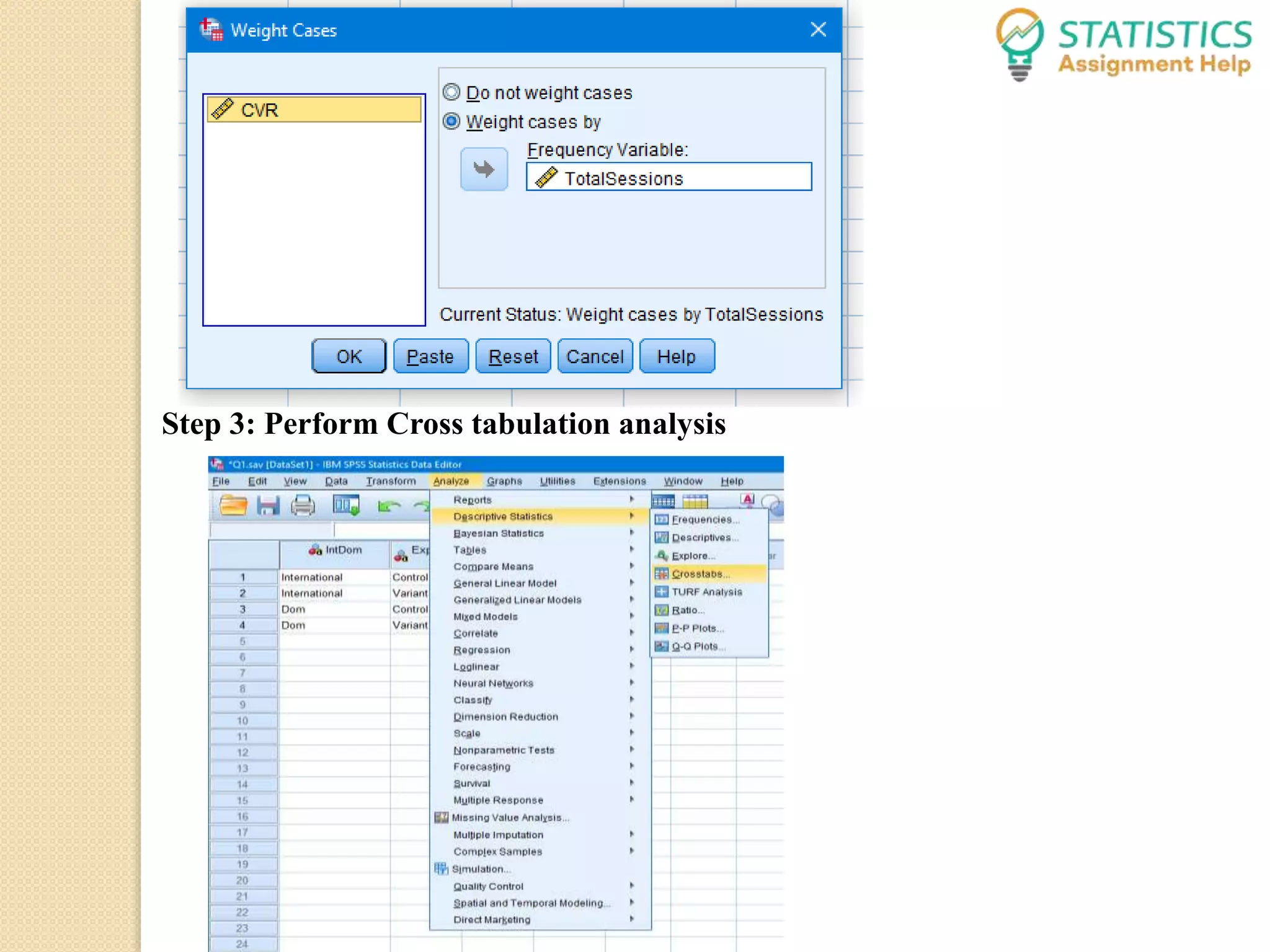Click the Open data folder toolbar icon
1270x952 pixels.
[x=233, y=506]
